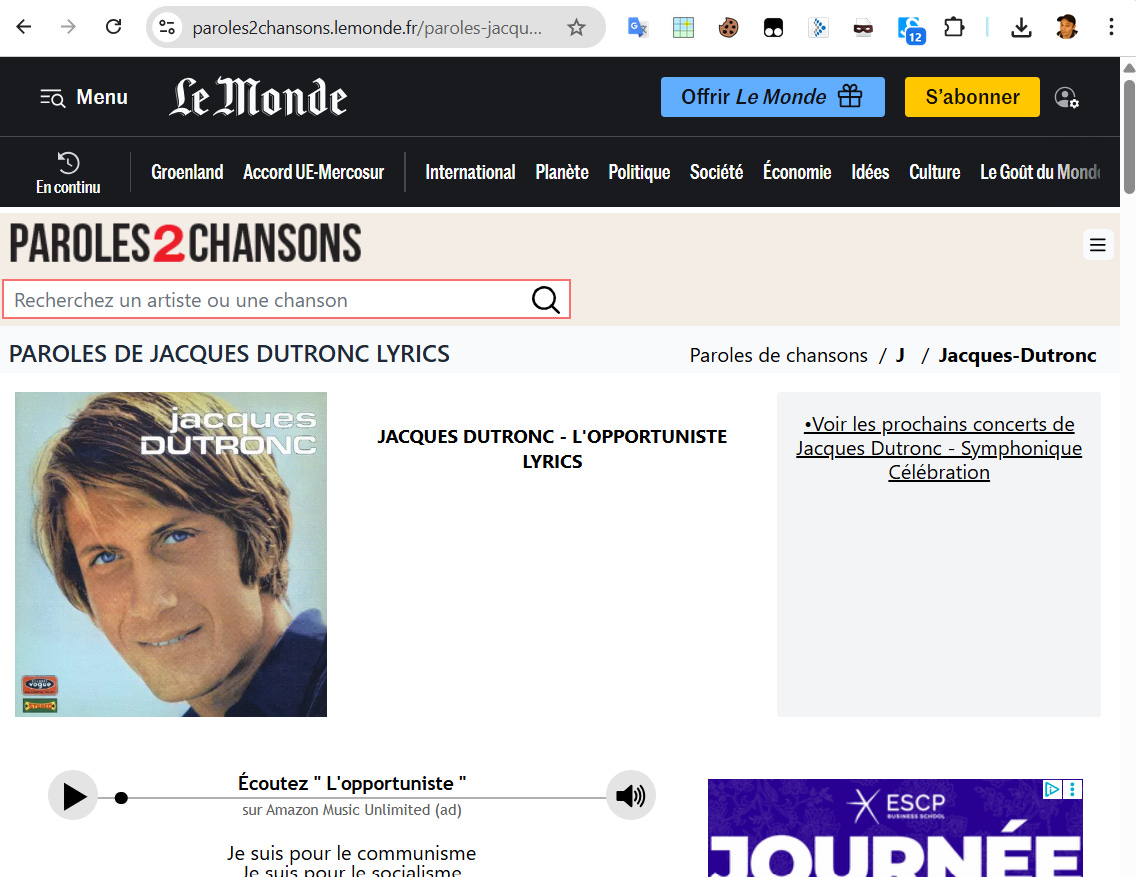Image resolution: width=1136 pixels, height=877 pixels.
Task: Open the Groenland topic
Action: click(187, 172)
